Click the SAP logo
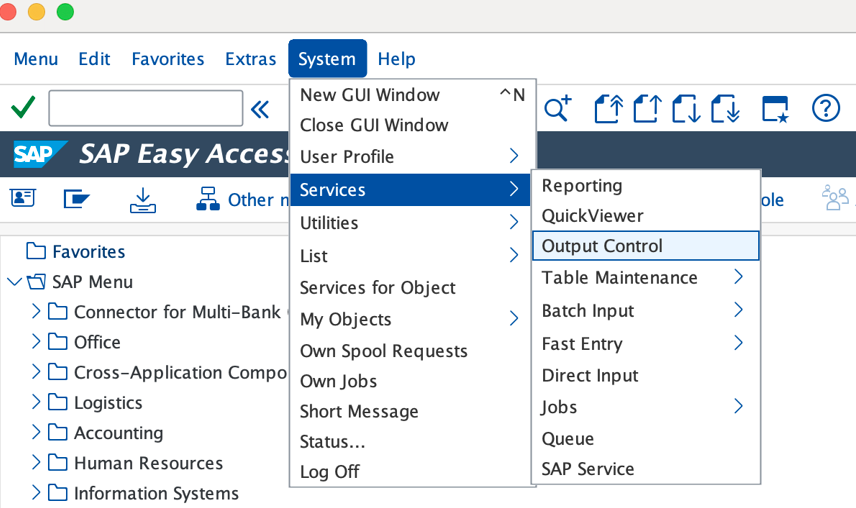 (x=39, y=154)
